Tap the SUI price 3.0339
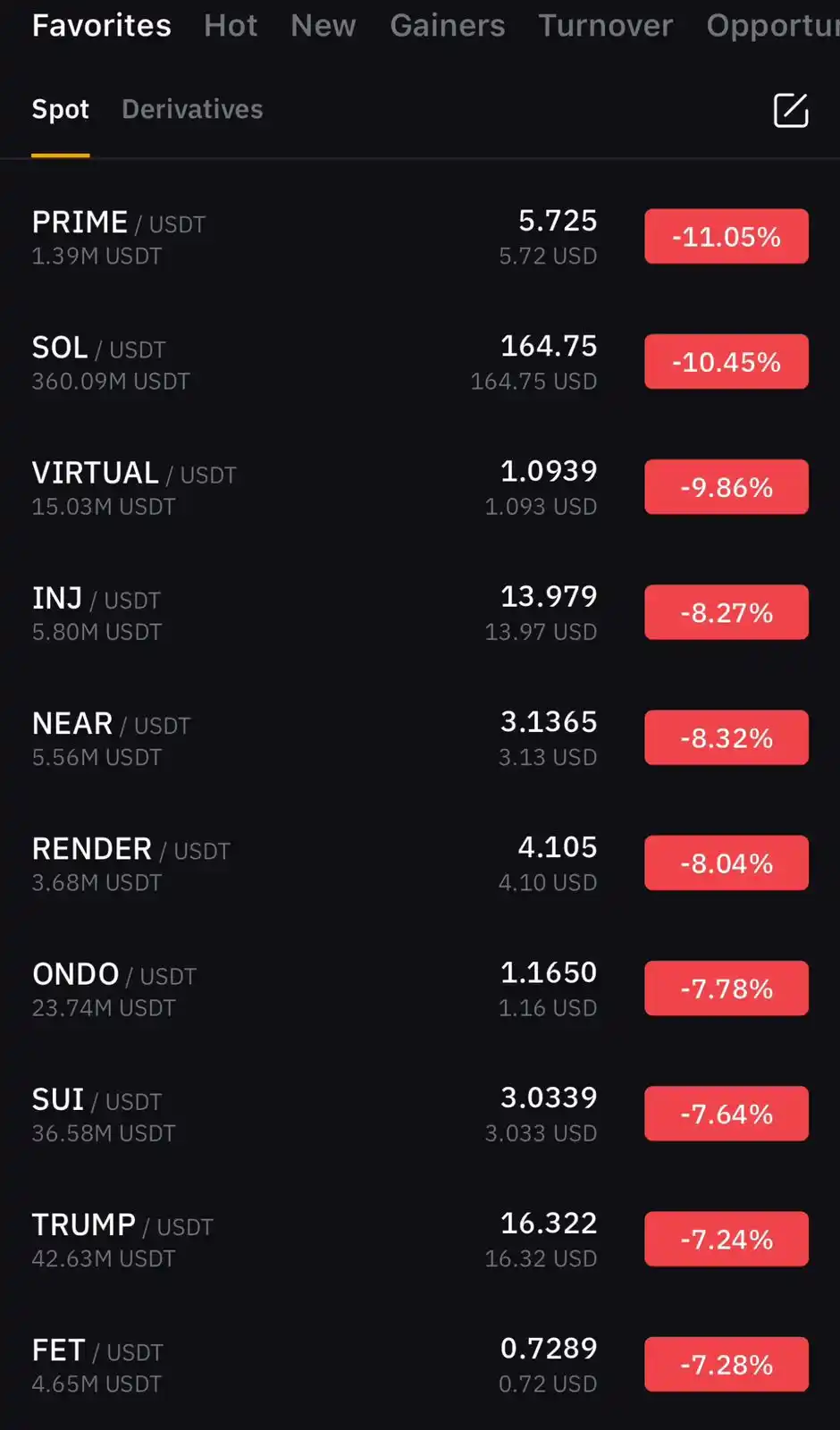 549,1098
